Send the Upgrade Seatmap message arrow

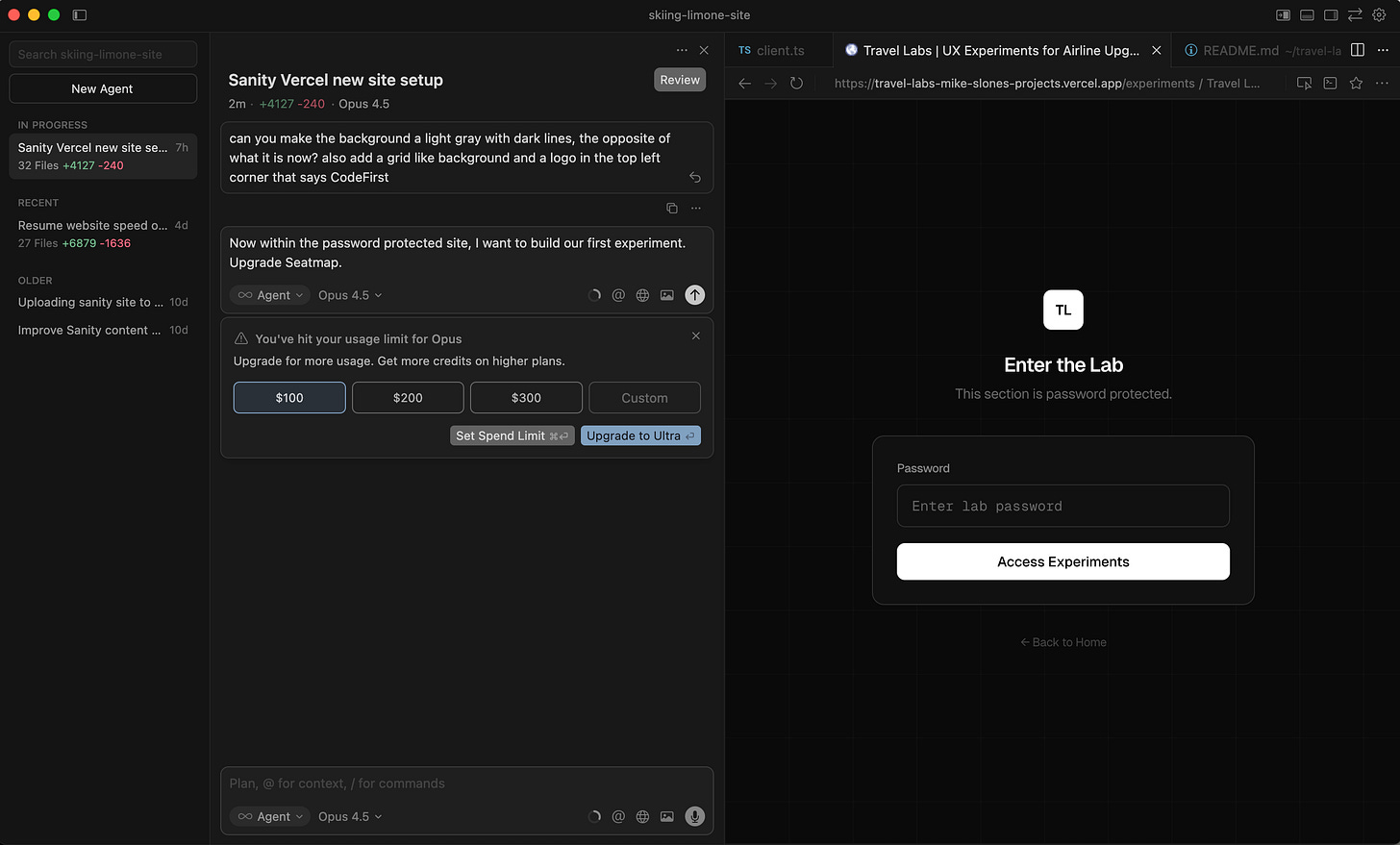[x=694, y=295]
